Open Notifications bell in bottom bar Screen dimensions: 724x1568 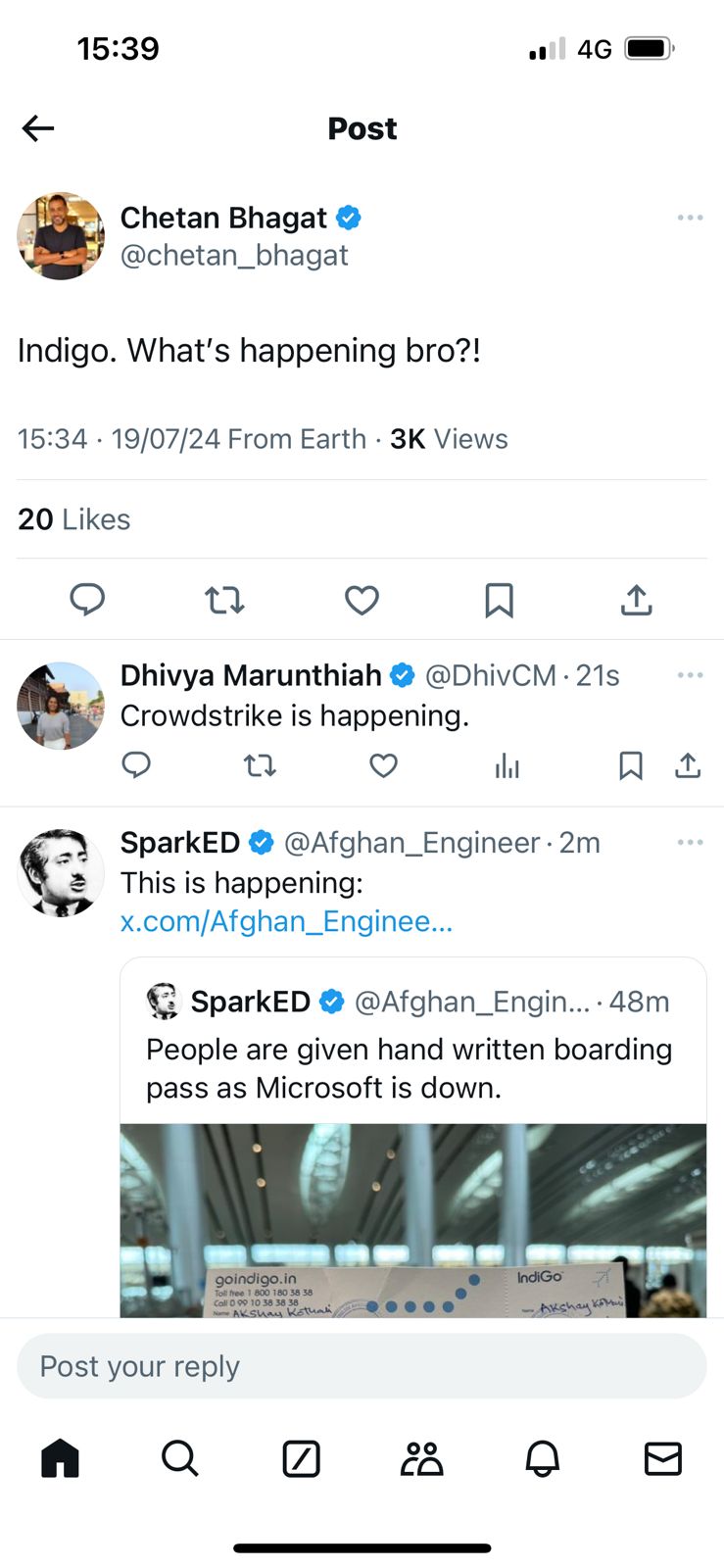[x=542, y=1458]
